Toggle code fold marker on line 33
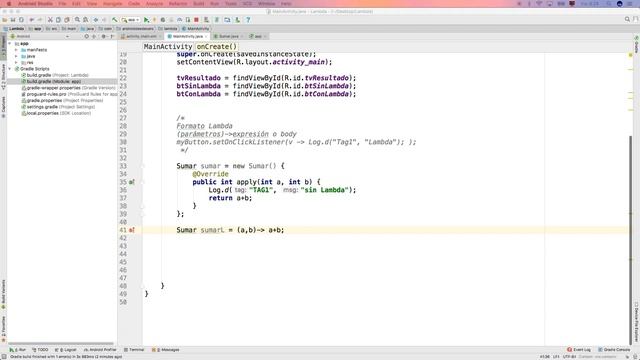This screenshot has width=640, height=360. click(143, 166)
